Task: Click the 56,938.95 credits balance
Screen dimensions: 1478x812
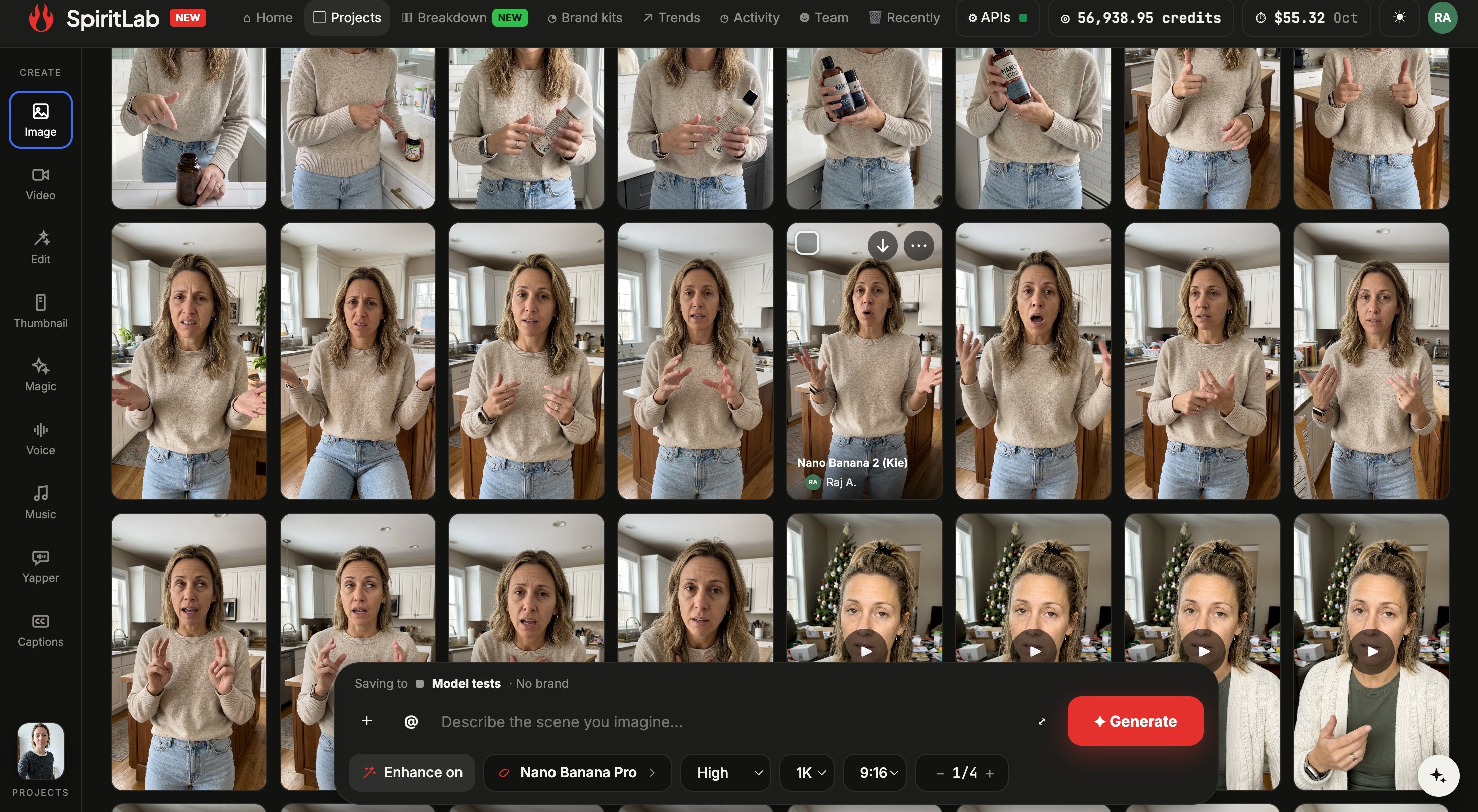Action: tap(1141, 17)
